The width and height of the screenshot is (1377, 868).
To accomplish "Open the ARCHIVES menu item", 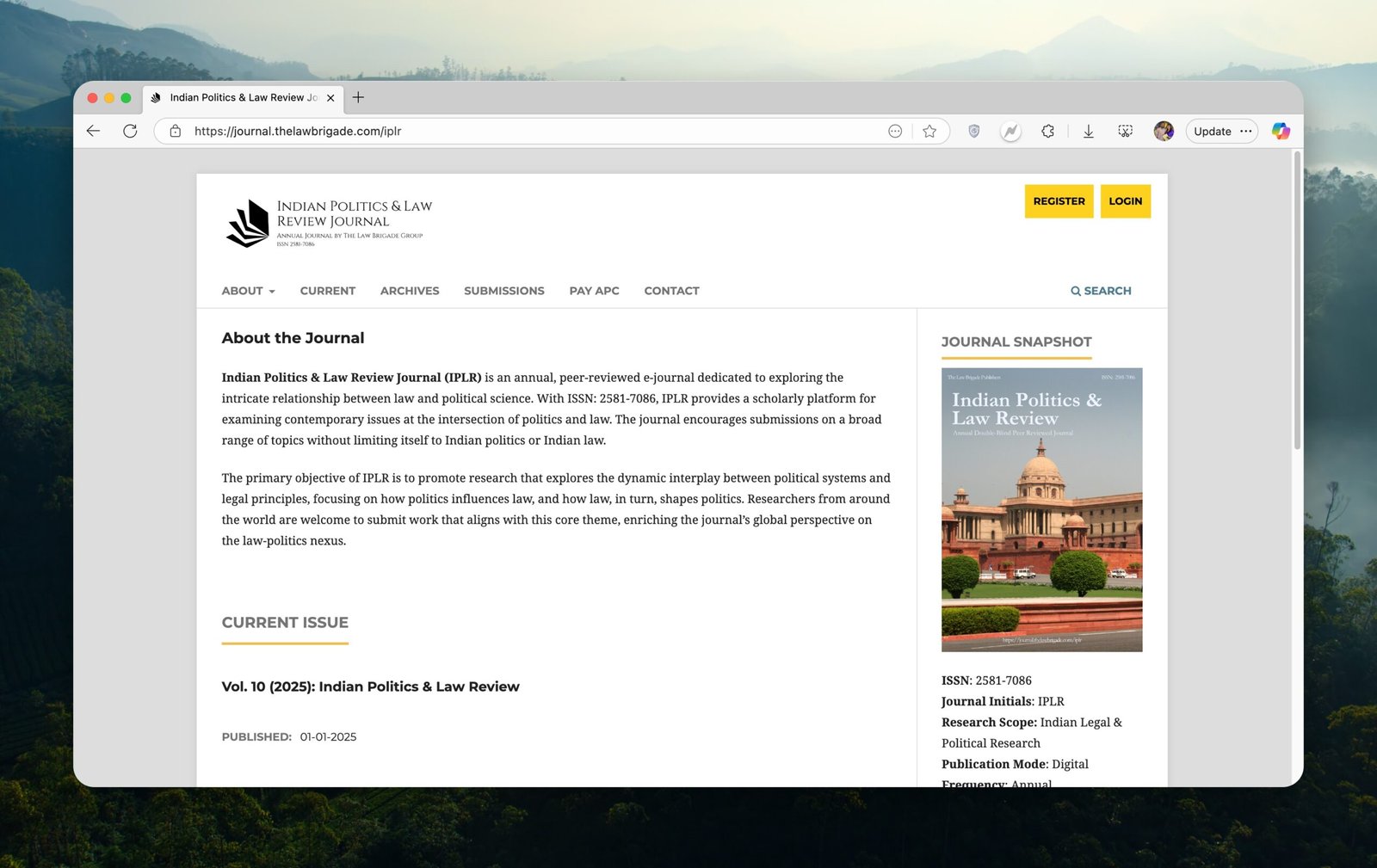I will [410, 291].
